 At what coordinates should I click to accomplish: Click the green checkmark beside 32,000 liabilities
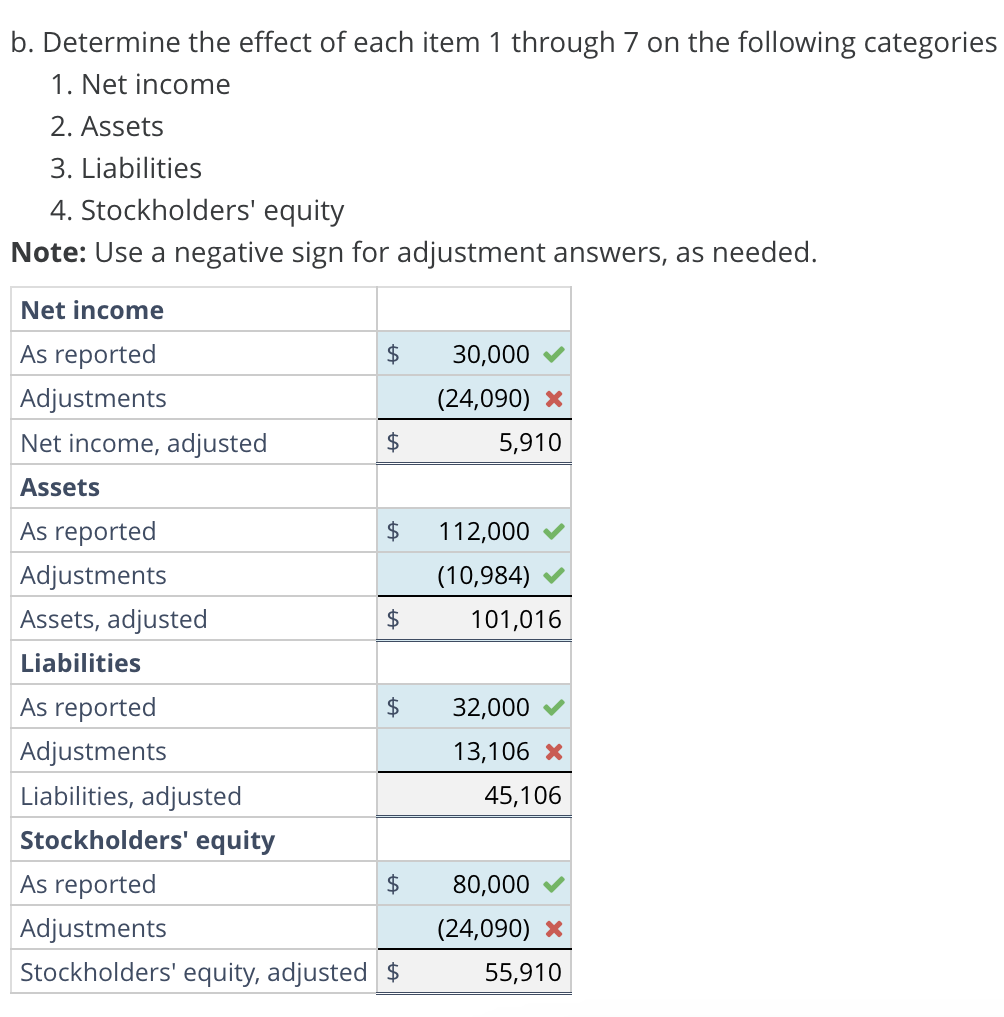pos(556,706)
